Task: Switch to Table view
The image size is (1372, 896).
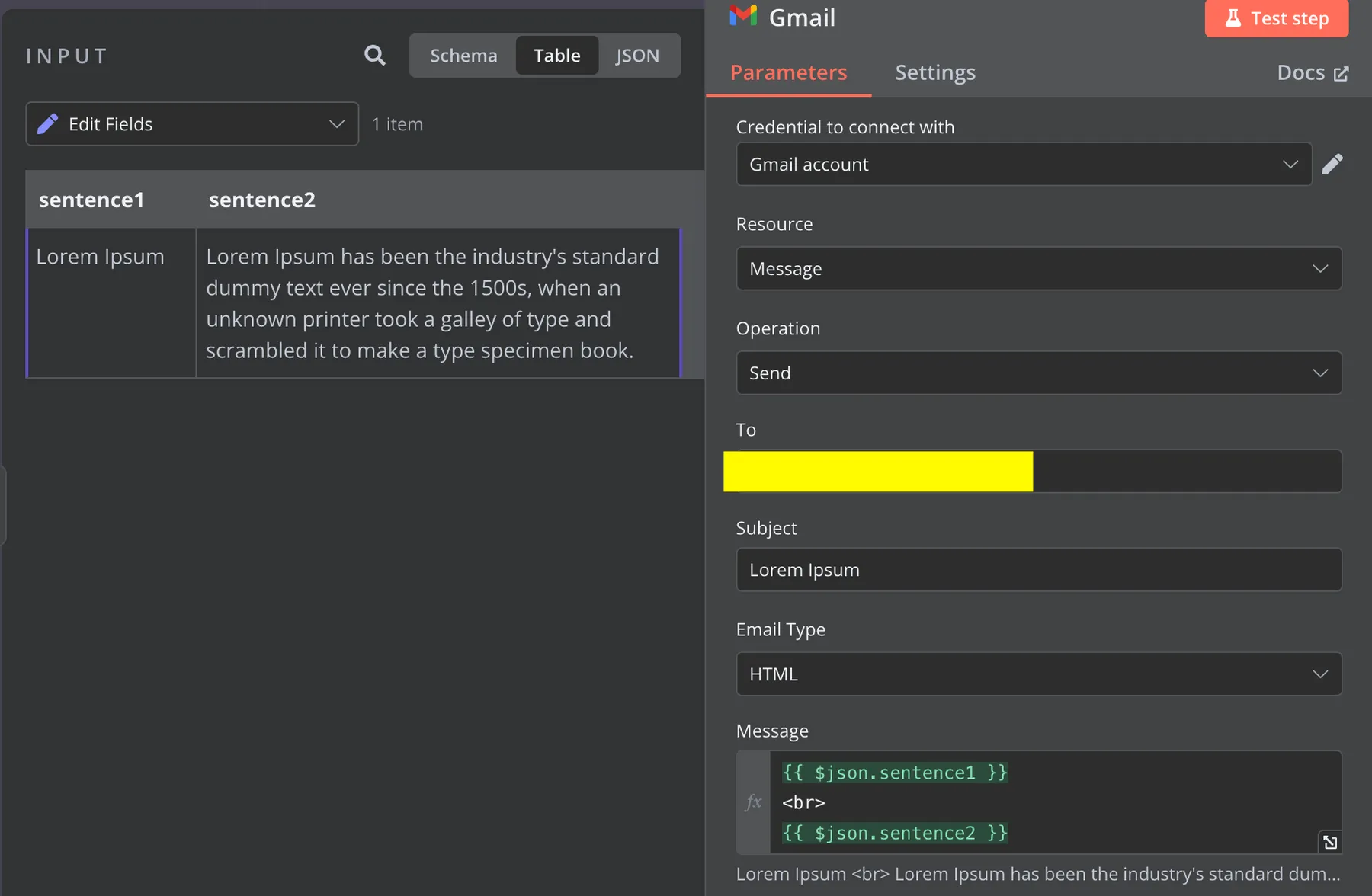Action: (556, 56)
